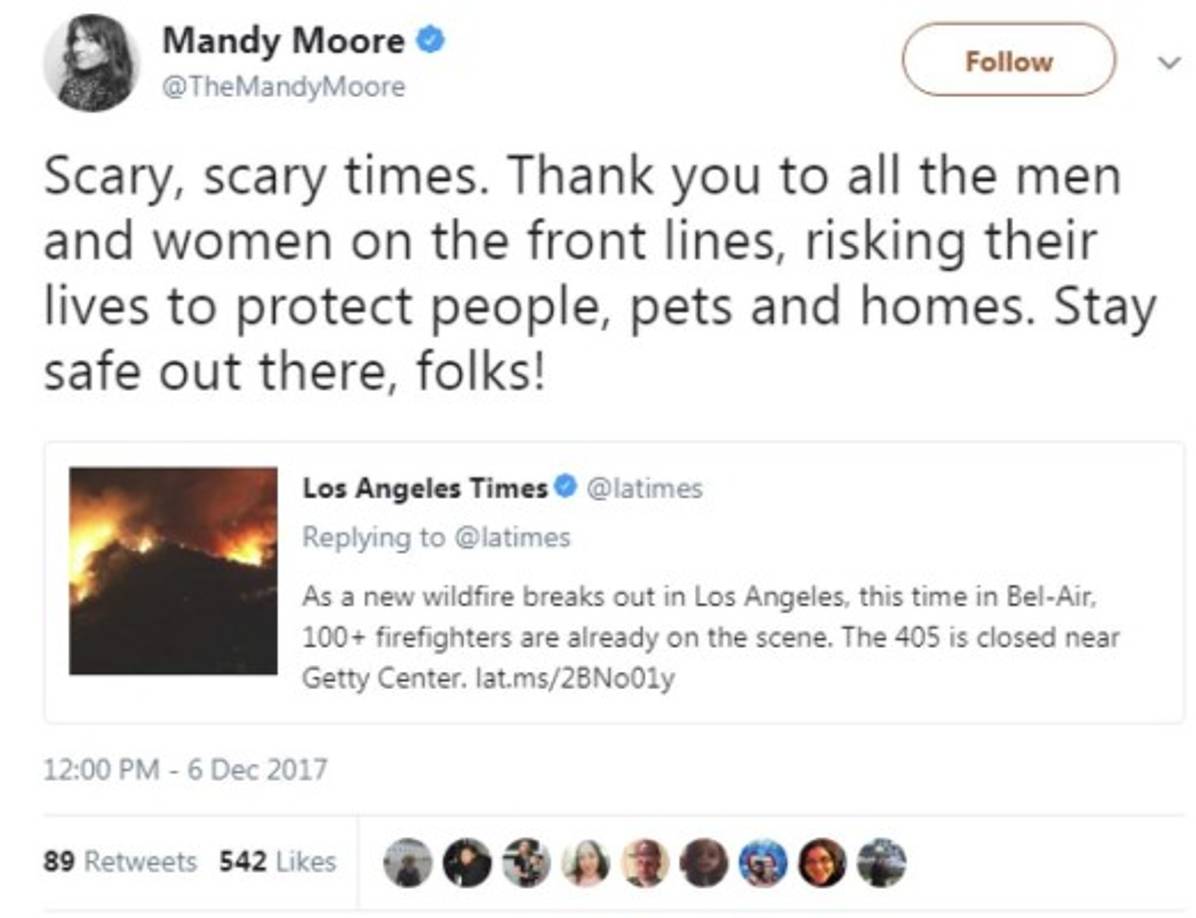Open Mandy Moore's profile avatar
This screenshot has width=1196, height=918.
[x=90, y=60]
